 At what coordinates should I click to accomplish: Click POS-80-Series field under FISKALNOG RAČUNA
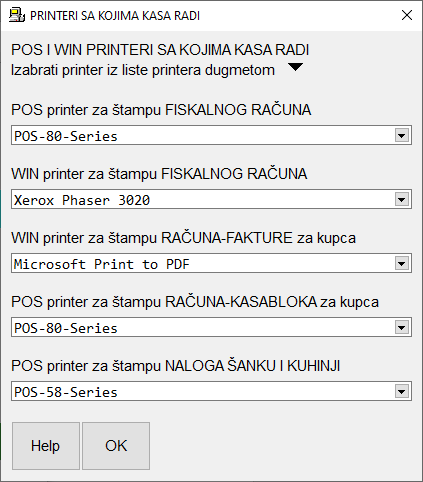211,135
